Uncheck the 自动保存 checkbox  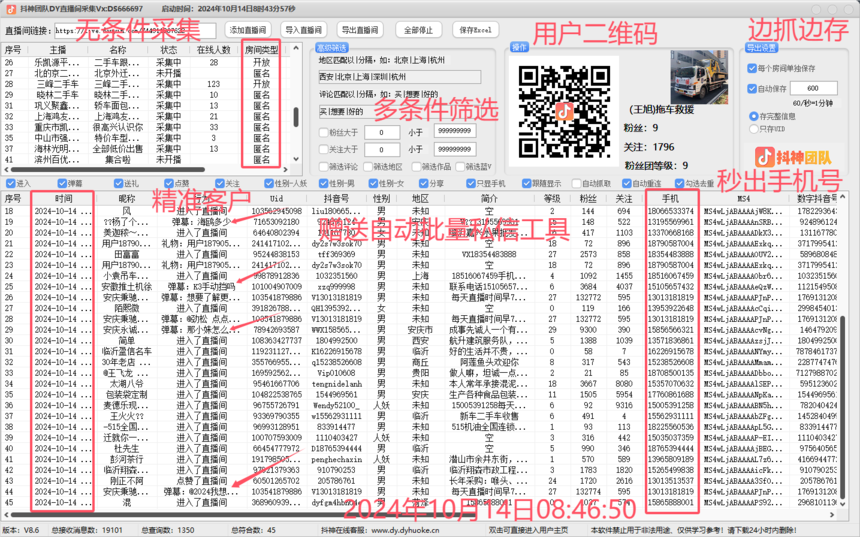pyautogui.click(x=751, y=89)
